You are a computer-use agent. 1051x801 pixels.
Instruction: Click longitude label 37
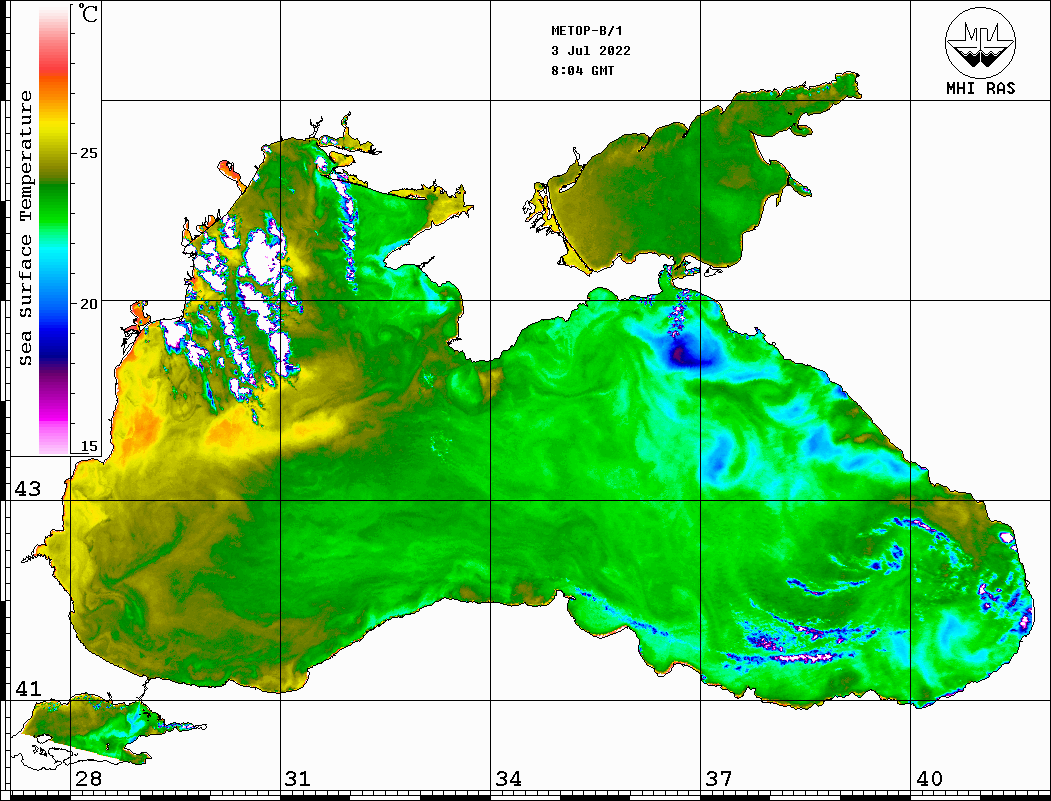coord(719,778)
